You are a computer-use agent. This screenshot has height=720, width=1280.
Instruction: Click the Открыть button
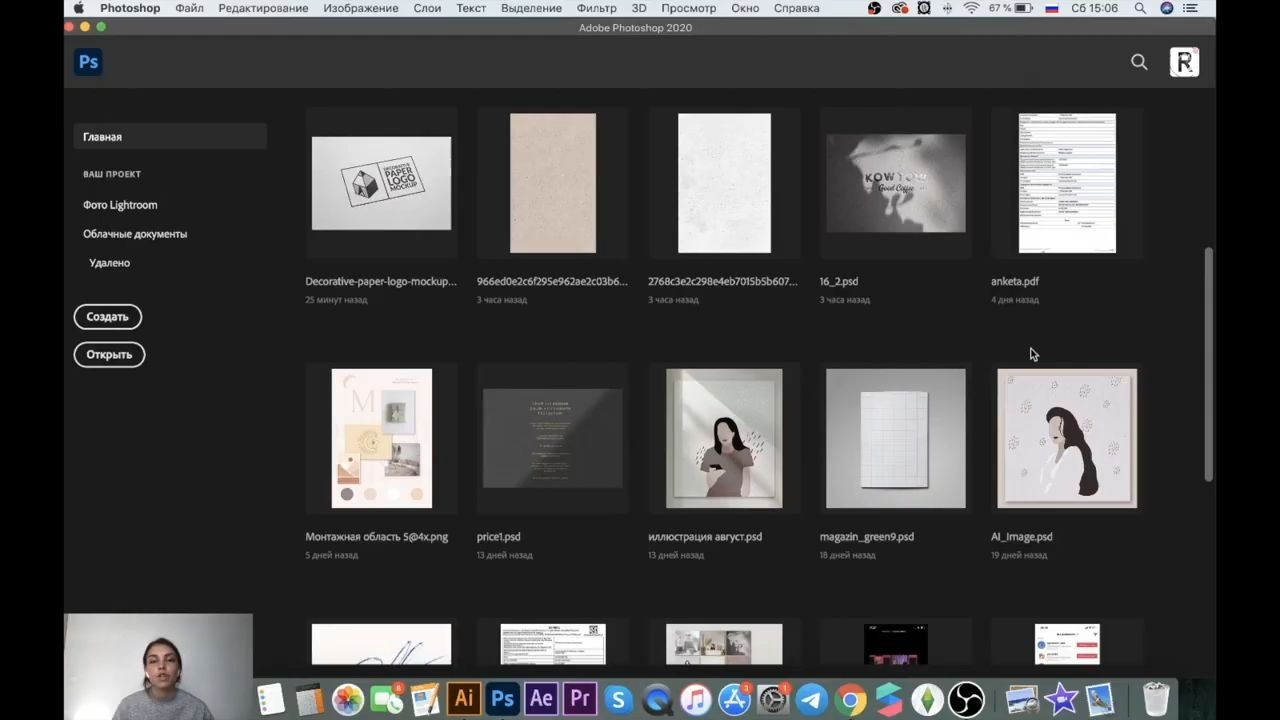[x=109, y=355]
